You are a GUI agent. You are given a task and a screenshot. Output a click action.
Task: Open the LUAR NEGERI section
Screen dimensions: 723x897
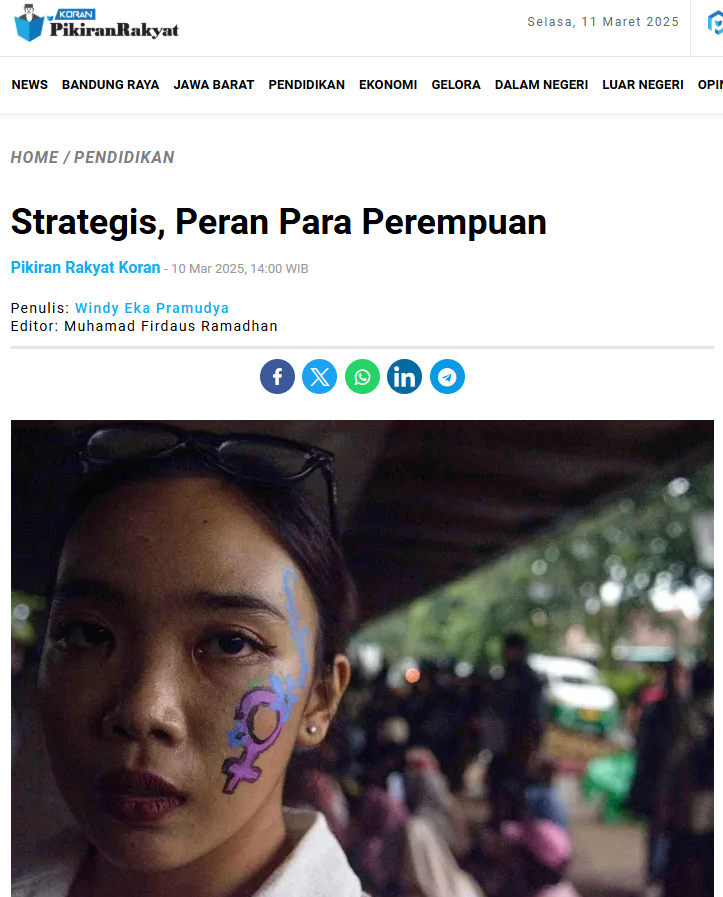click(x=643, y=85)
